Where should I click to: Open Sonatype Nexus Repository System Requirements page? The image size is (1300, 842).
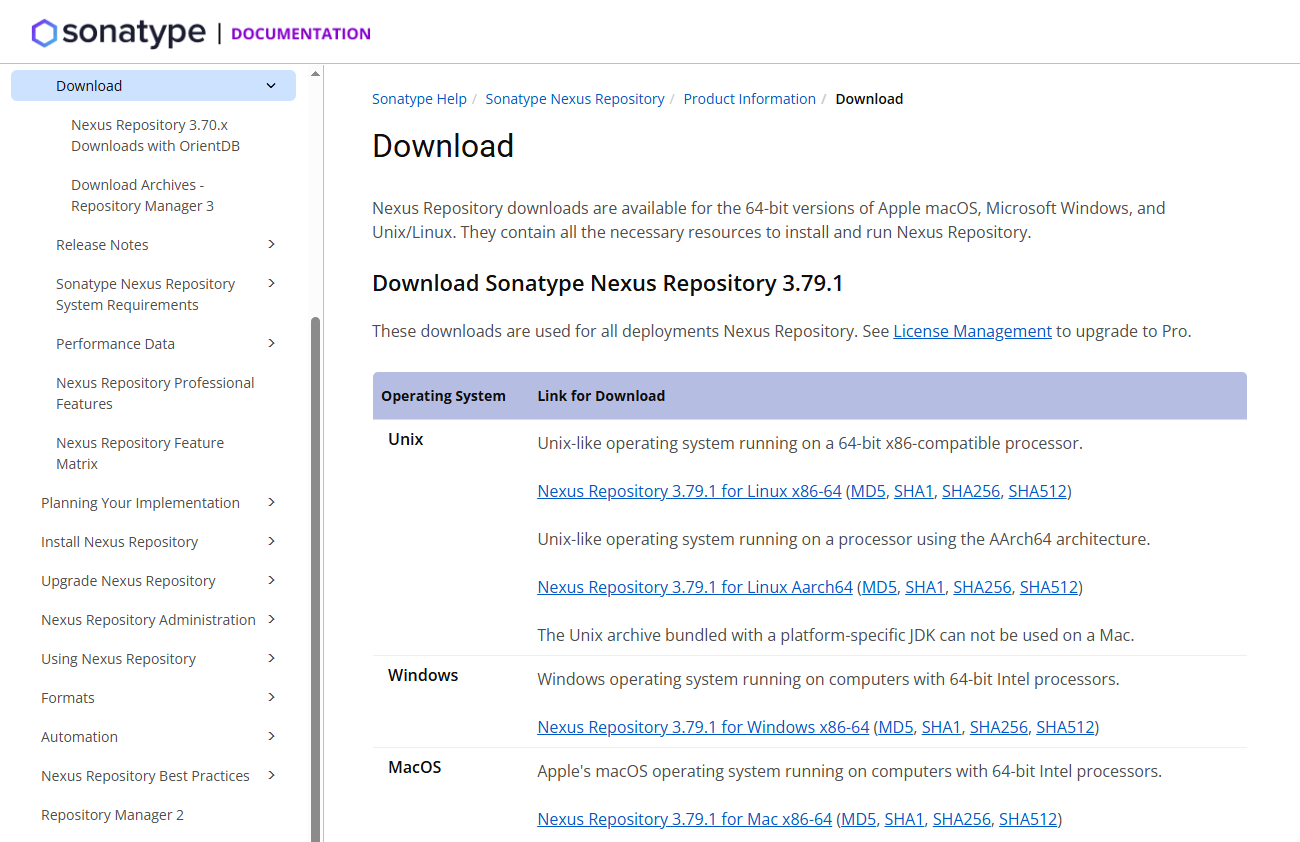(x=145, y=294)
